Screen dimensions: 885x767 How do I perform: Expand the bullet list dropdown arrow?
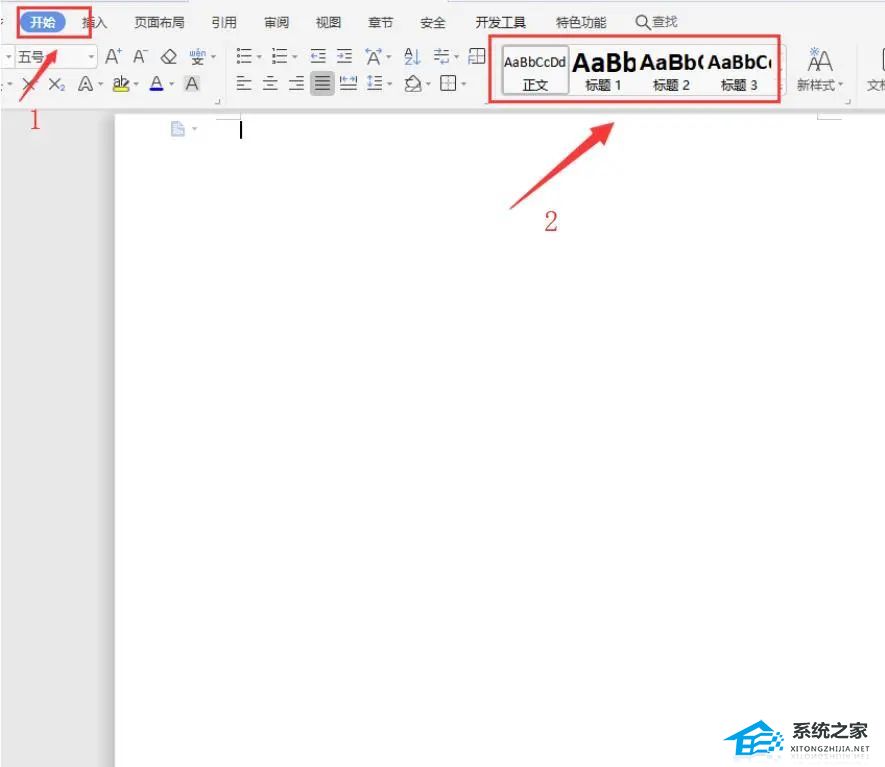click(x=259, y=56)
